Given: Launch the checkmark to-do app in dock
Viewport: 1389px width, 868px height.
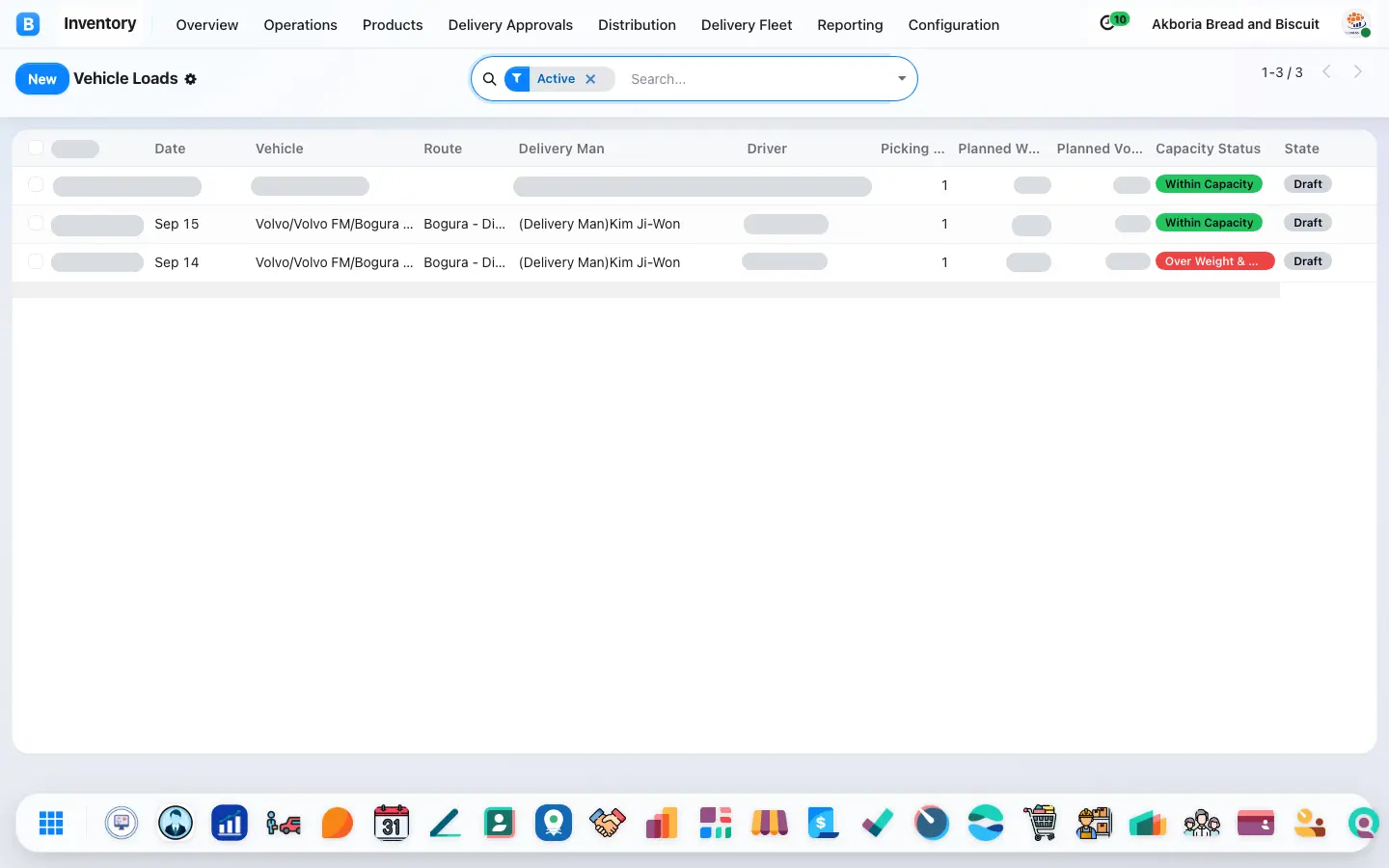Looking at the screenshot, I should [878, 823].
